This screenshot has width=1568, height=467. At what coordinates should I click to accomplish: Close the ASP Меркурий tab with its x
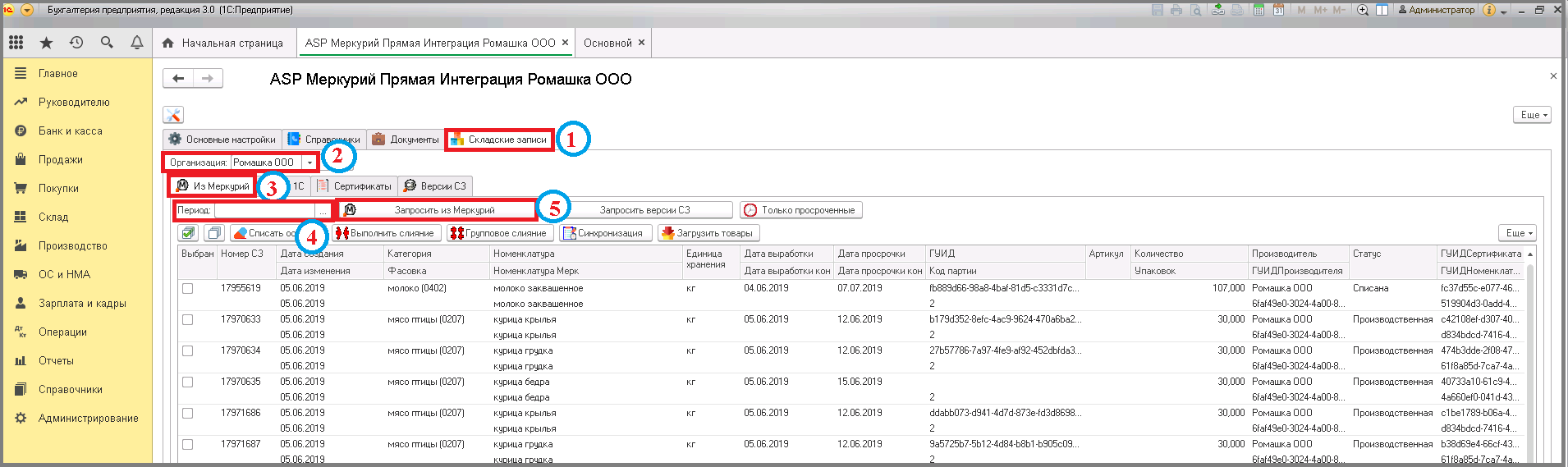pos(565,43)
